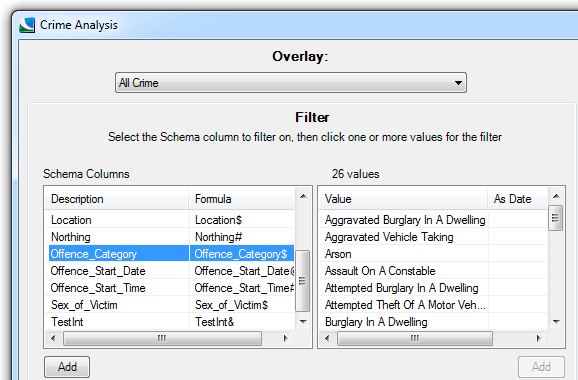Click left arrow of values list horizontal scrollbar
Image resolution: width=578 pixels, height=380 pixels.
[x=327, y=338]
